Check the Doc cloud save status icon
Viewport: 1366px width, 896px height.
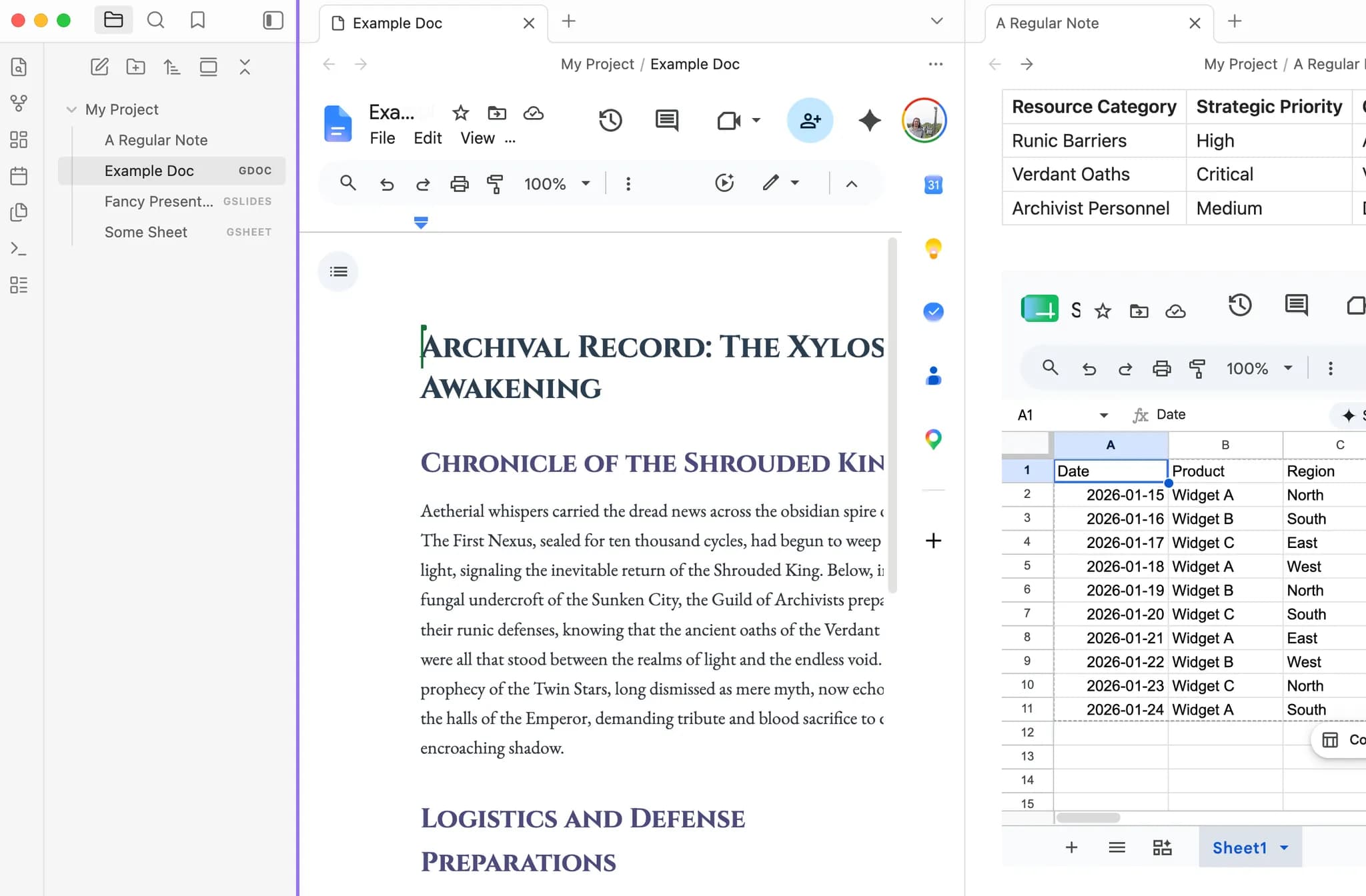point(534,113)
